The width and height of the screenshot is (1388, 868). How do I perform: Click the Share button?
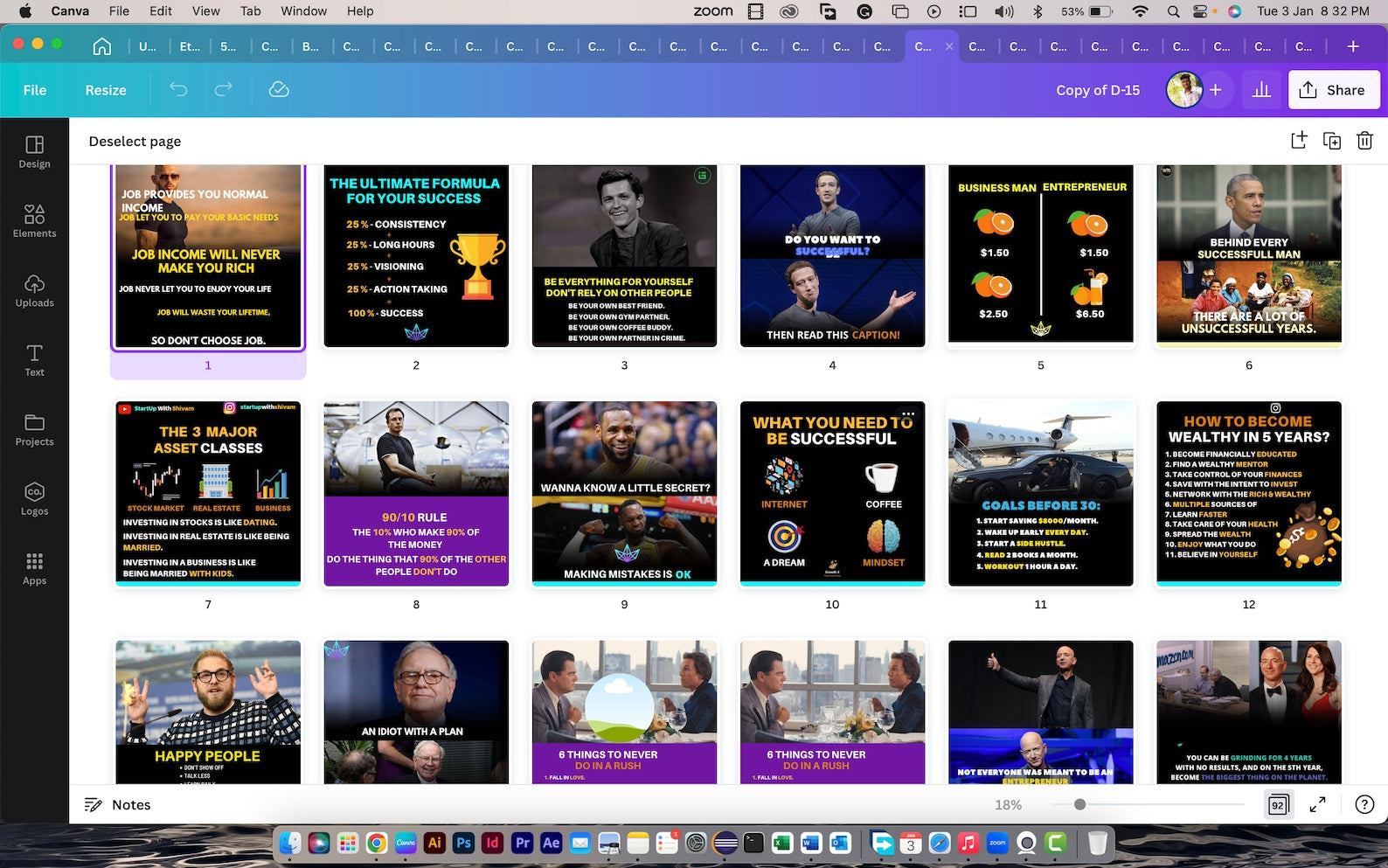click(1333, 90)
